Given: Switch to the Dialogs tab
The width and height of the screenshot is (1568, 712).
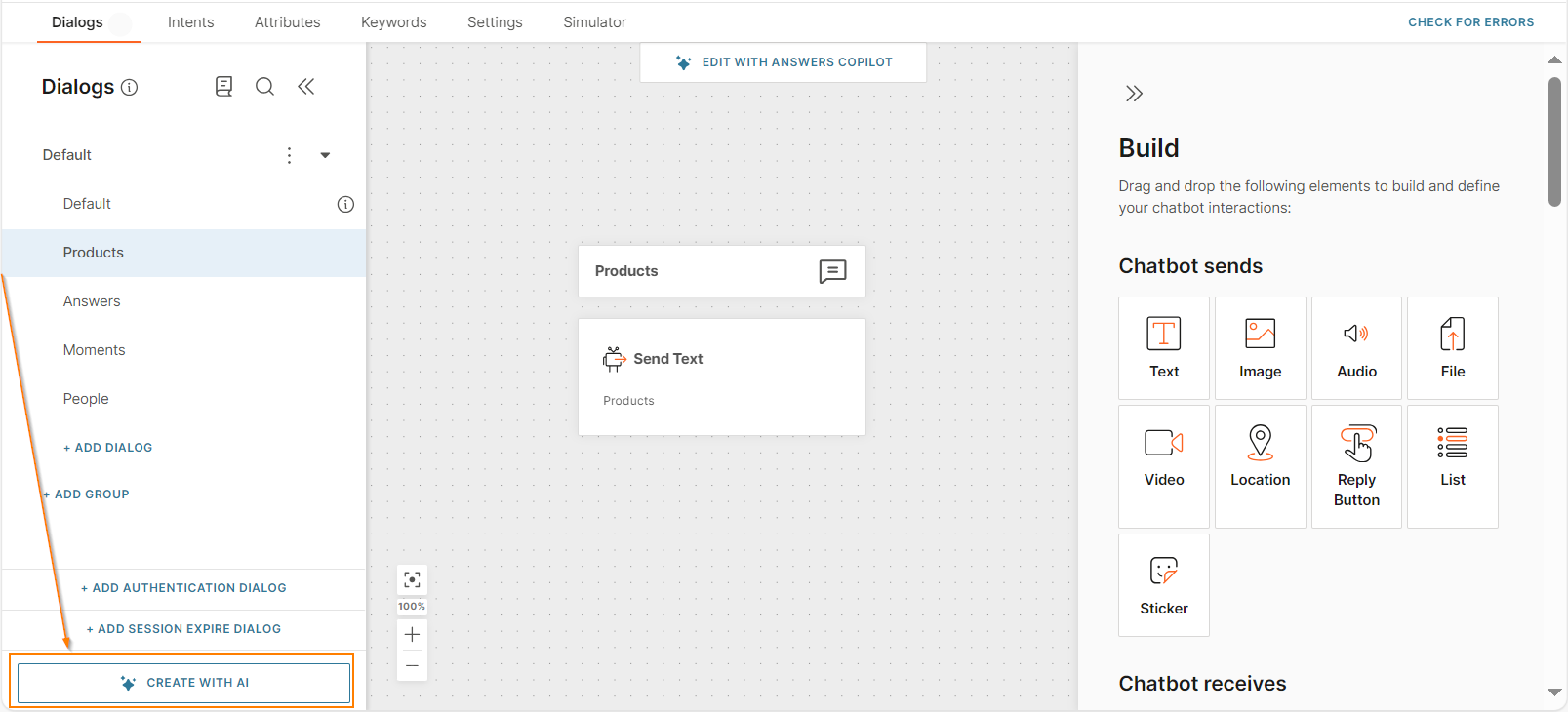Looking at the screenshot, I should click(x=77, y=21).
